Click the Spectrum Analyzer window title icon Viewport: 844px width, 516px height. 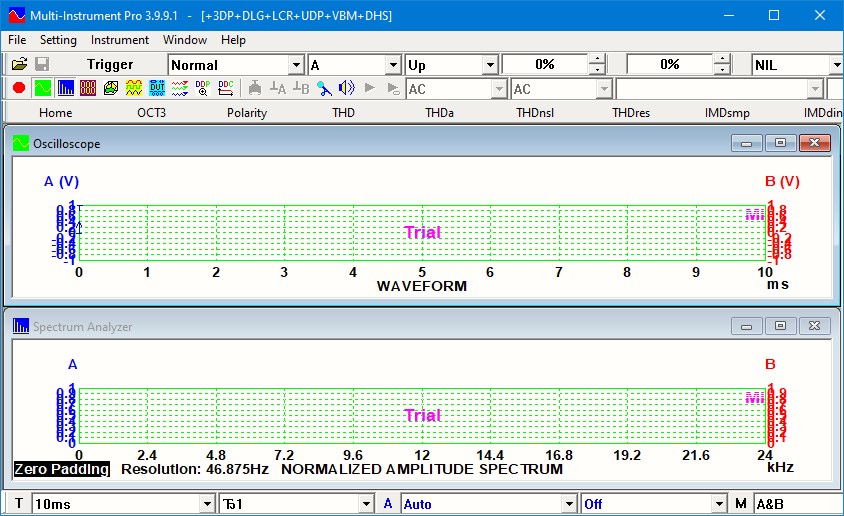coord(20,326)
